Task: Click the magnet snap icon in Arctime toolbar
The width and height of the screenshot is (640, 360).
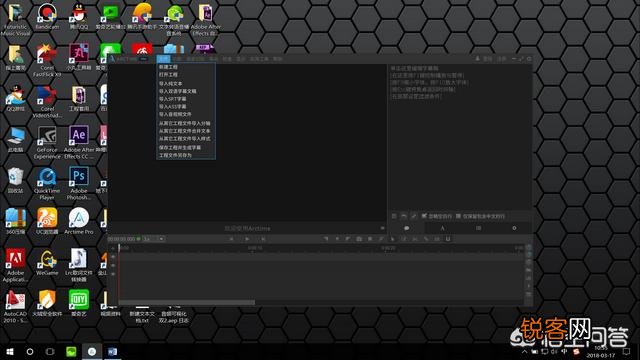Action: click(448, 239)
